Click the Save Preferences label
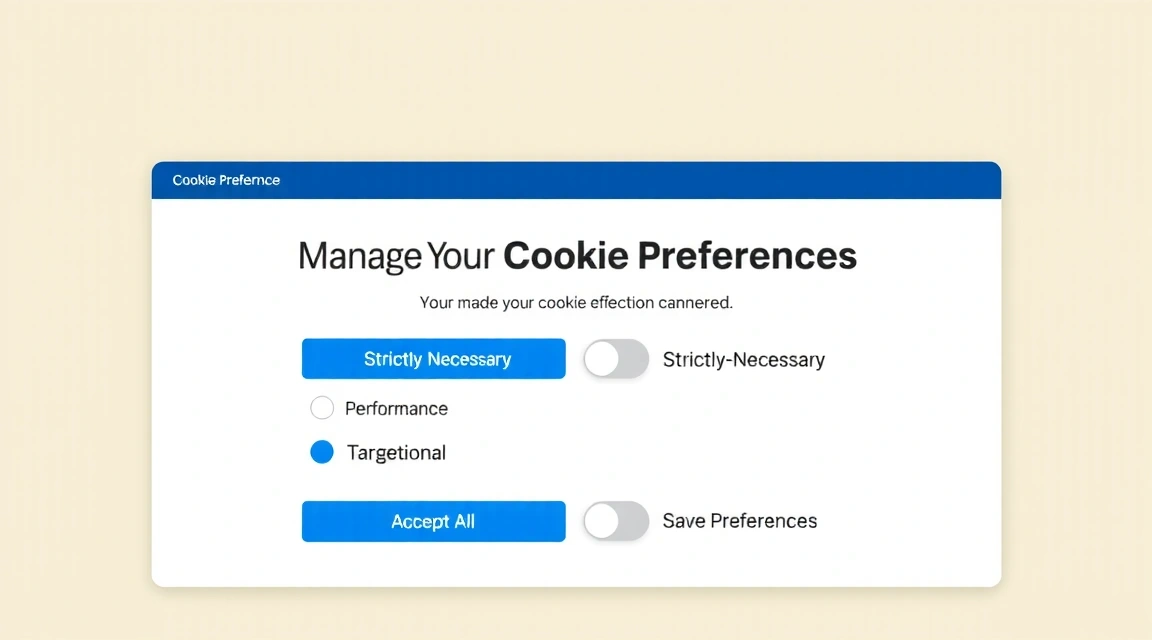 click(739, 520)
